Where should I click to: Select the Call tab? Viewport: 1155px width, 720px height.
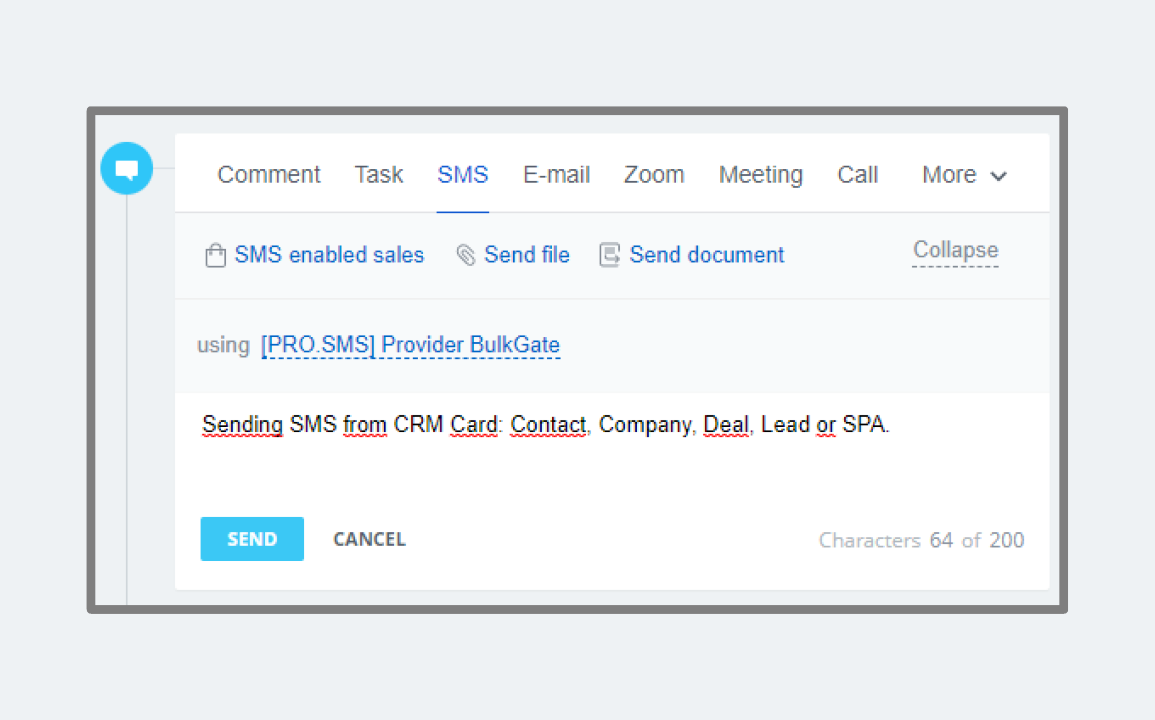pos(858,175)
